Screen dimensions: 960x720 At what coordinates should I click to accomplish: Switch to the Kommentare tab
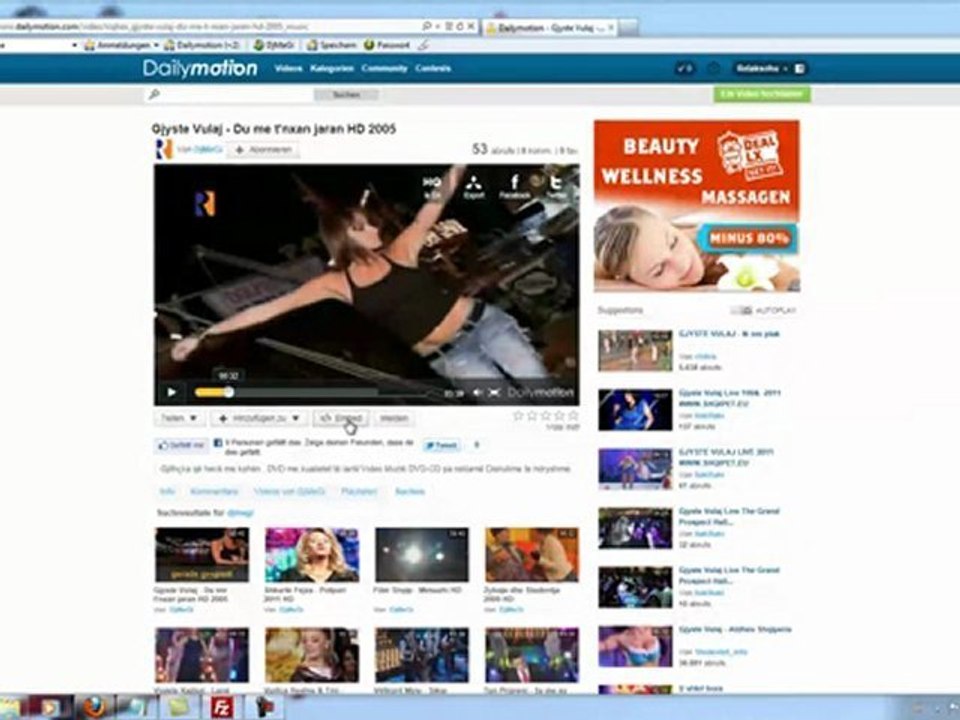pos(214,491)
